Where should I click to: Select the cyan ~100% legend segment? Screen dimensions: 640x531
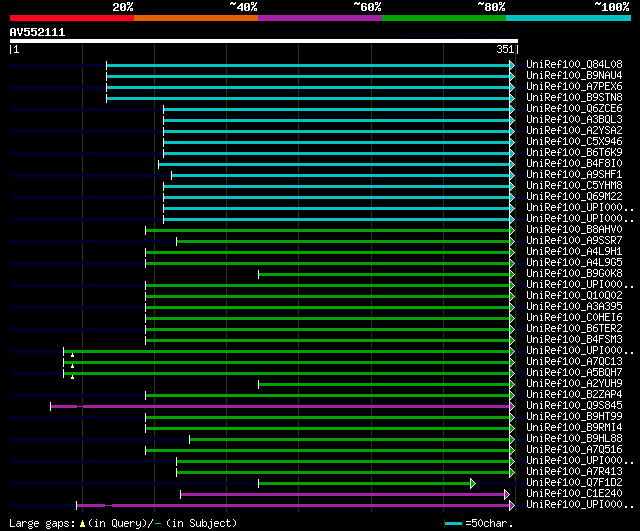coord(569,18)
